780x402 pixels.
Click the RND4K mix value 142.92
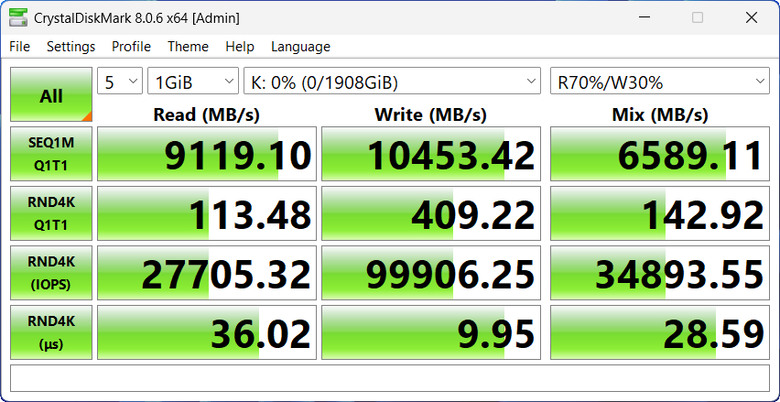click(x=660, y=213)
